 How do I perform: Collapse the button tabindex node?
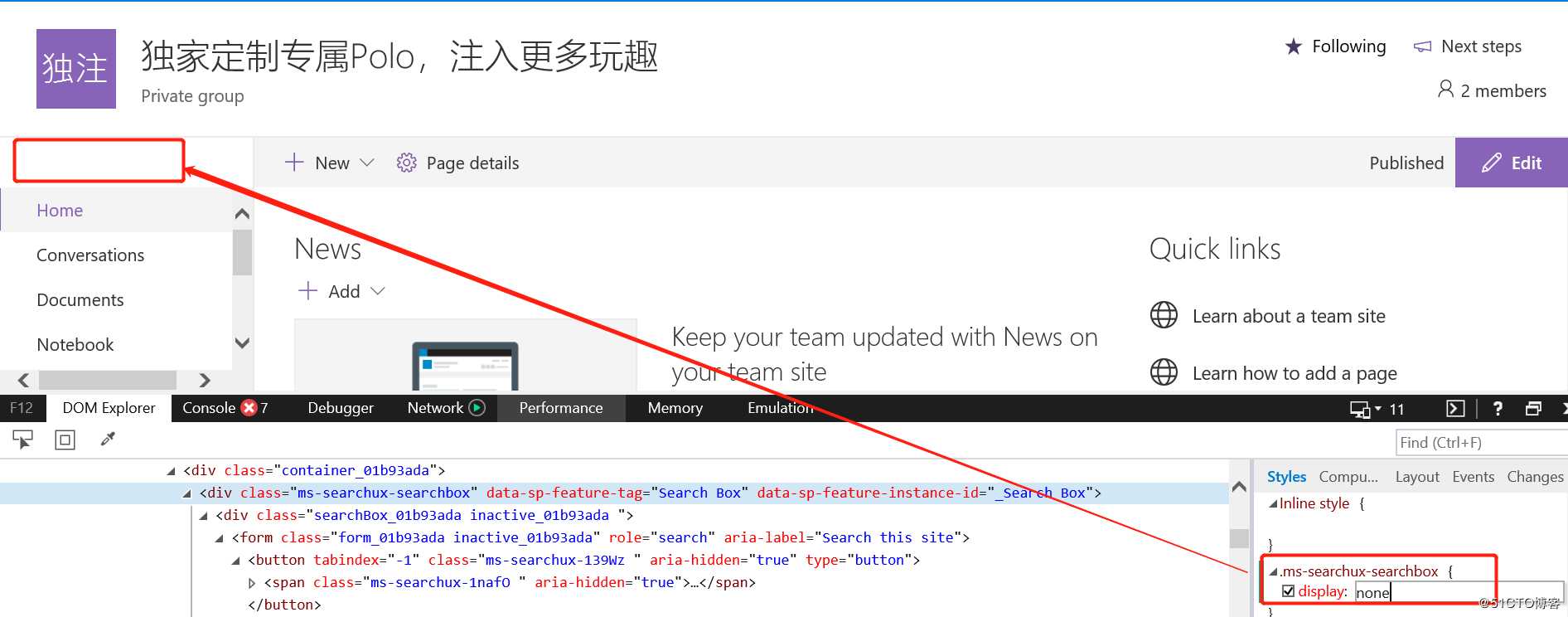click(x=236, y=561)
